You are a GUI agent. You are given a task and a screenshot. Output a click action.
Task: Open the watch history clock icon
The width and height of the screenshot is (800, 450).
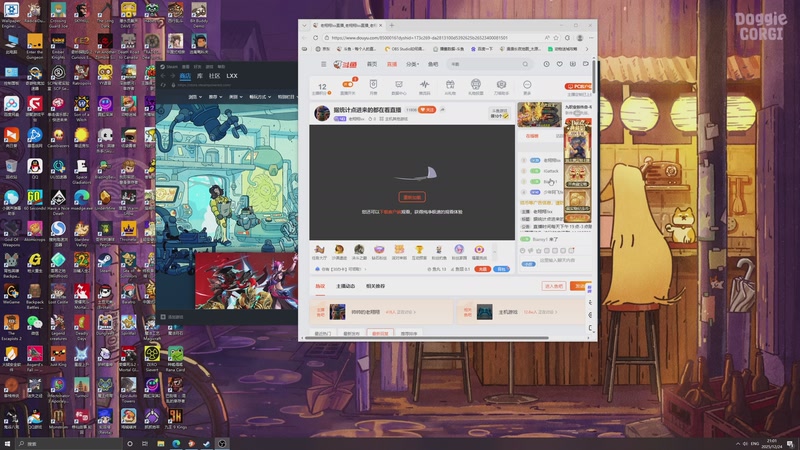pos(546,64)
